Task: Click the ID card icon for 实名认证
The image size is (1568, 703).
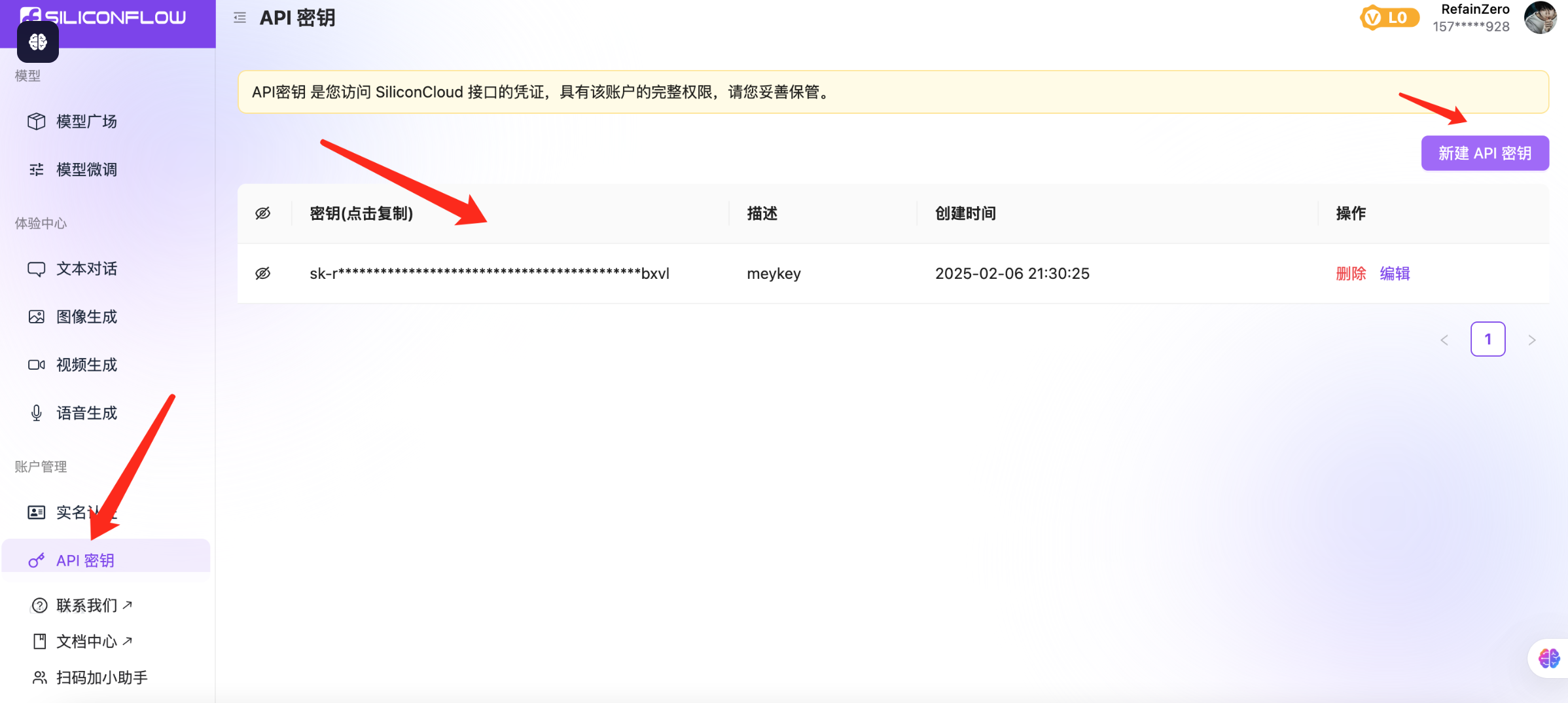Action: click(x=37, y=512)
